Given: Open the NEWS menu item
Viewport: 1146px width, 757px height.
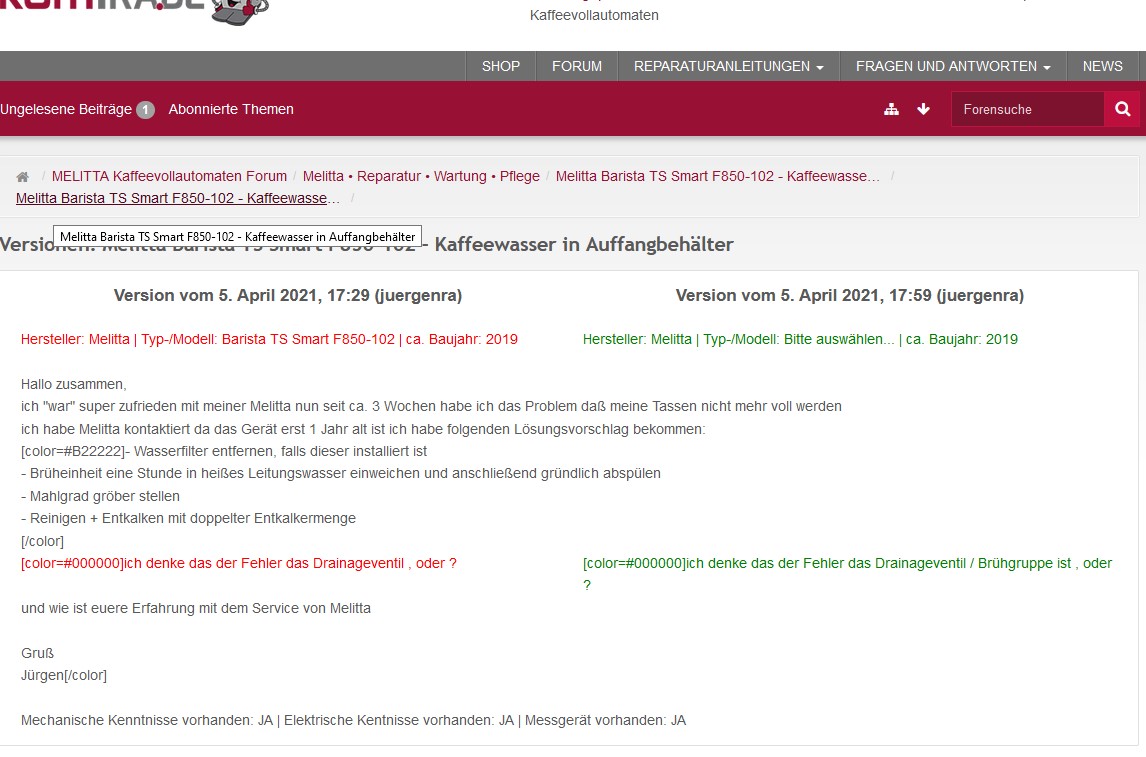Looking at the screenshot, I should (1102, 66).
